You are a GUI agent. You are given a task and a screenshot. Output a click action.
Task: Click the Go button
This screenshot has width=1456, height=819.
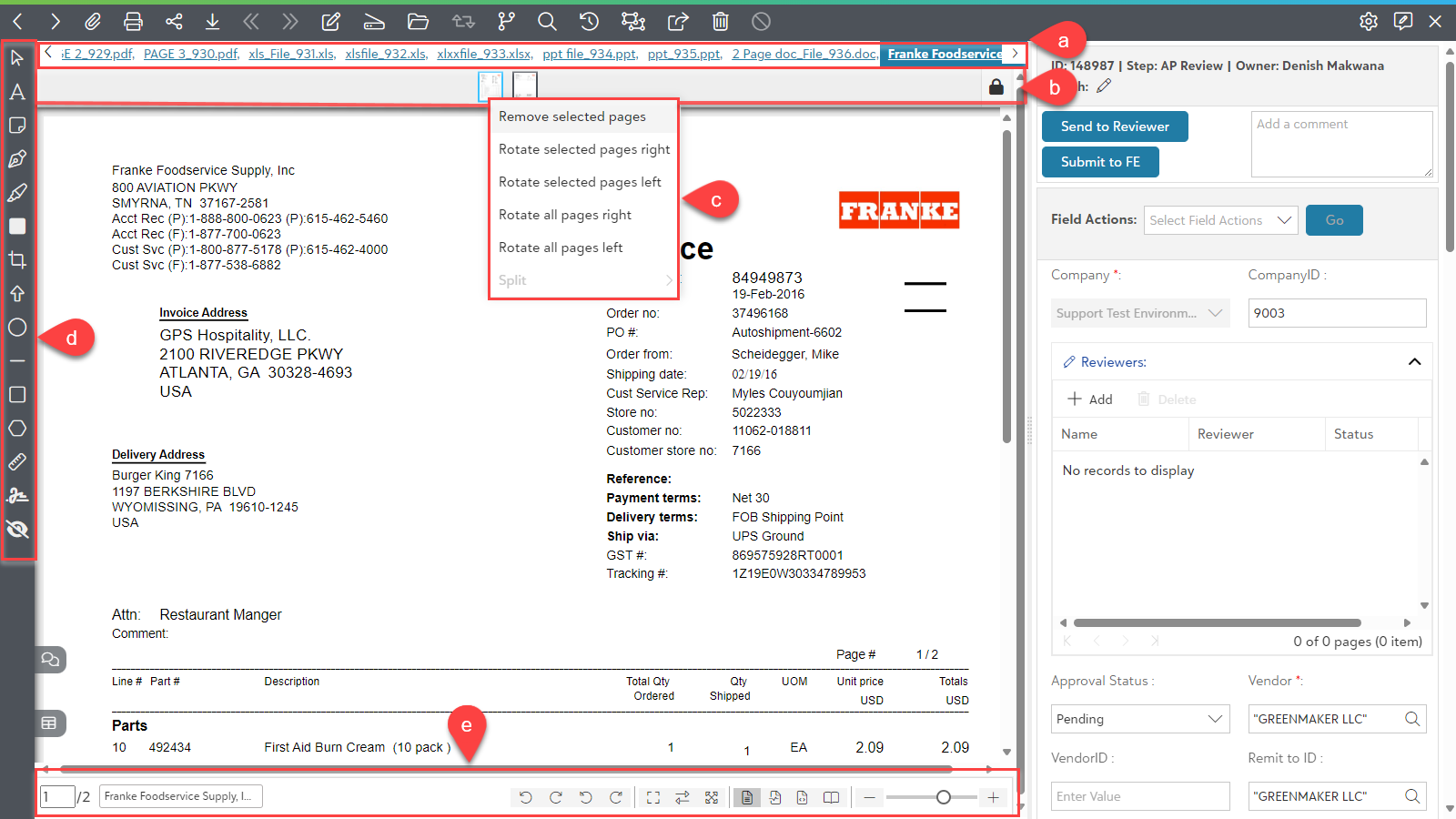1334,220
